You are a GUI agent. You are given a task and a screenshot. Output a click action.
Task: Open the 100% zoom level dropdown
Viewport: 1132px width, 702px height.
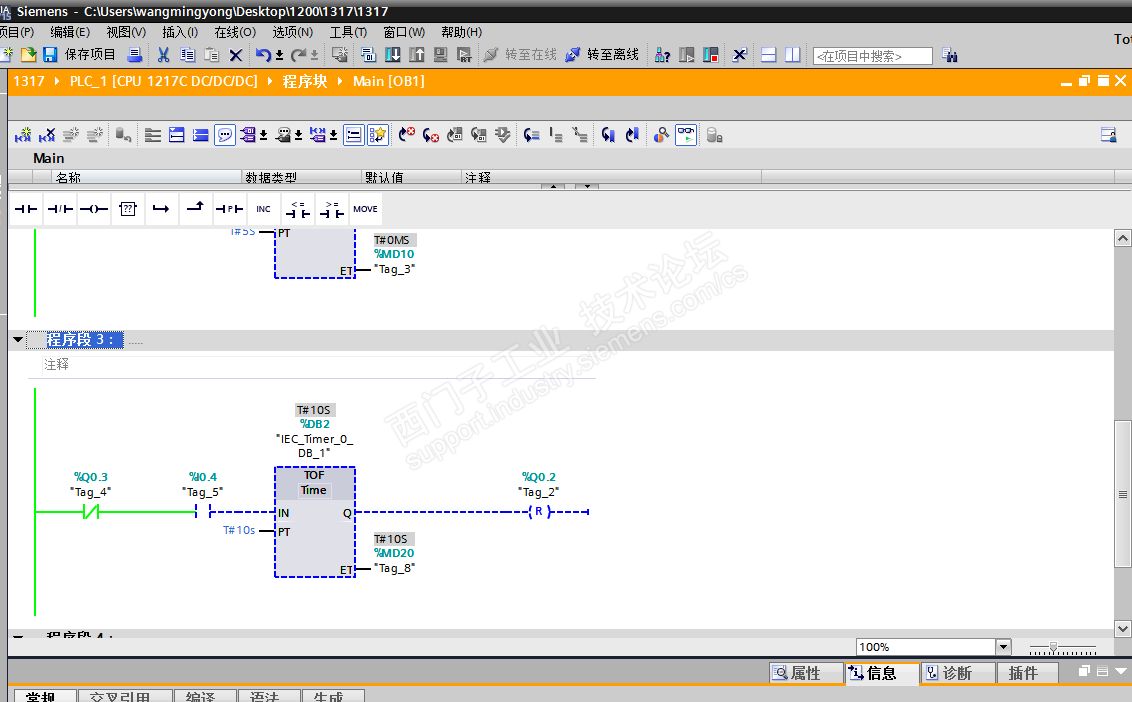click(1003, 647)
